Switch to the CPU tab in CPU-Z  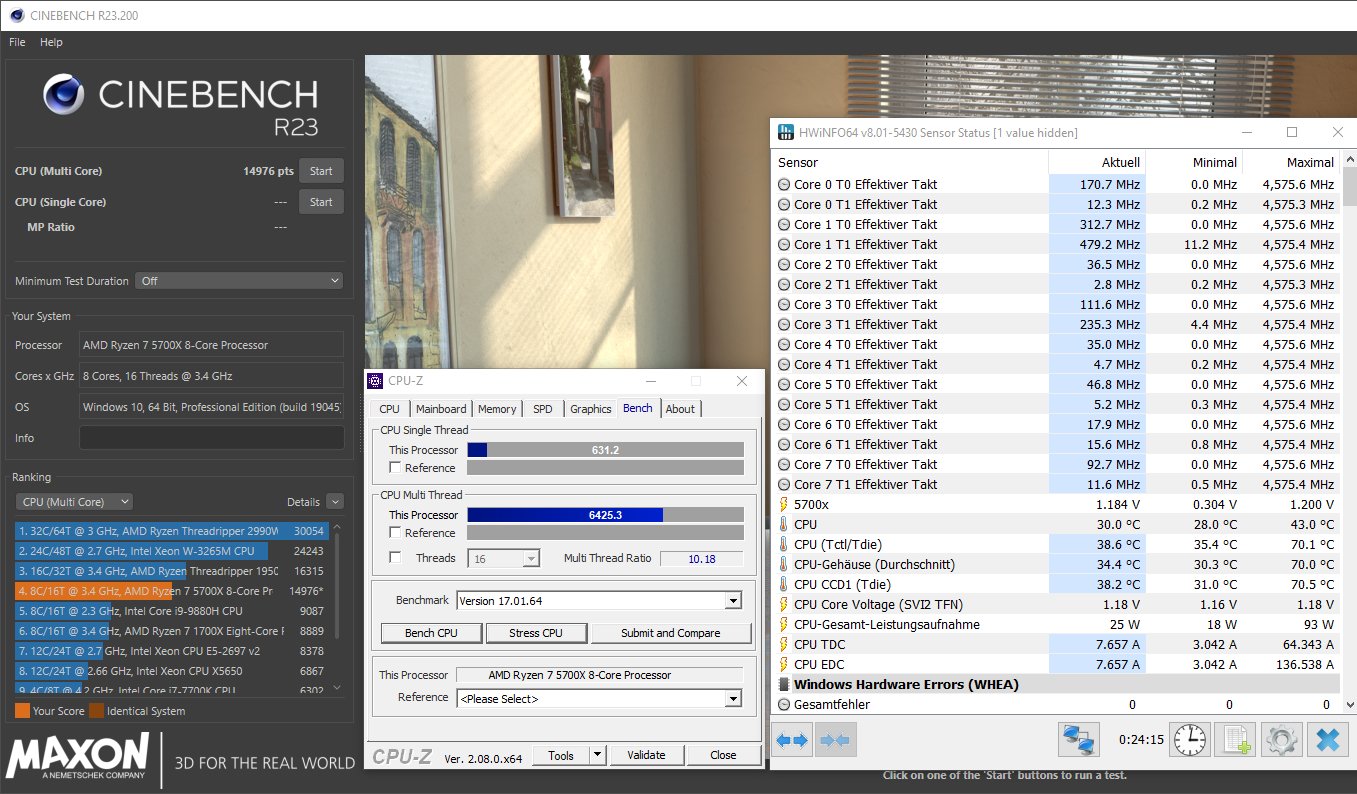pos(390,409)
